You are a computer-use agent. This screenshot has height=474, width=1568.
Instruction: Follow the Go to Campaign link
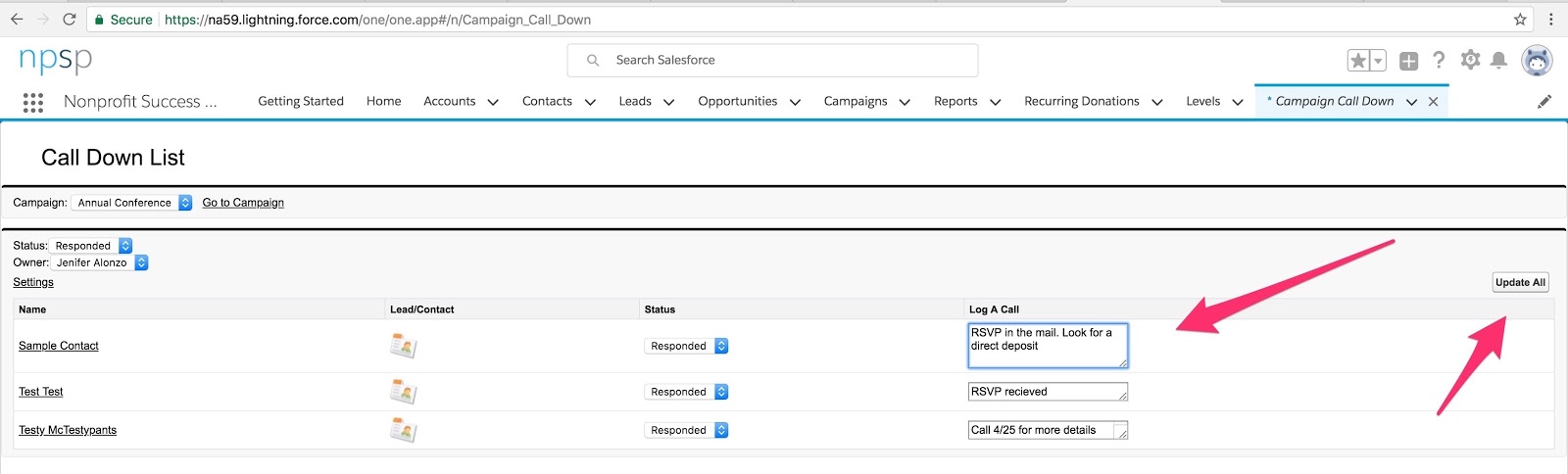(243, 203)
